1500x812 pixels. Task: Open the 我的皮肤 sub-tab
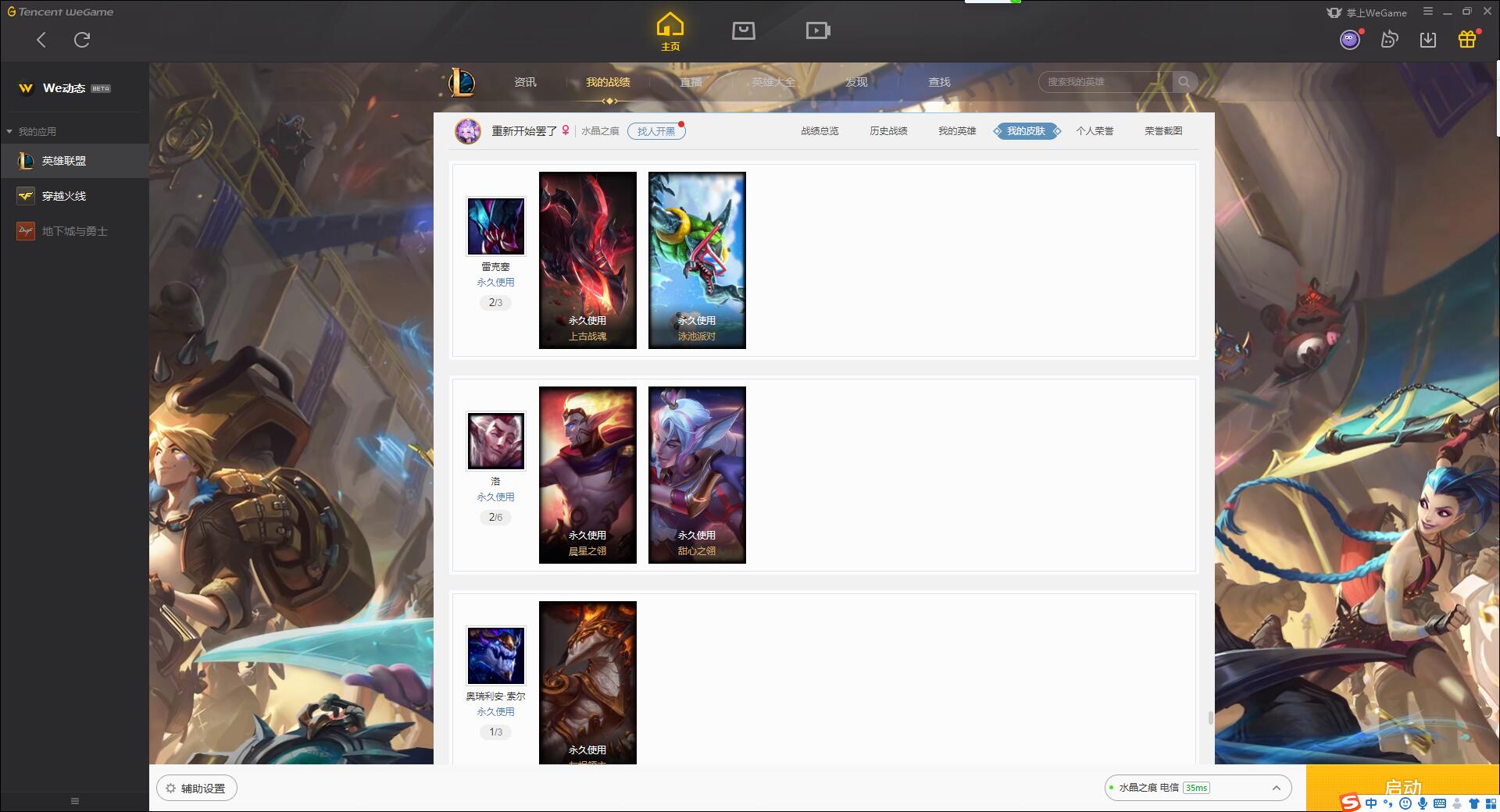(1027, 131)
